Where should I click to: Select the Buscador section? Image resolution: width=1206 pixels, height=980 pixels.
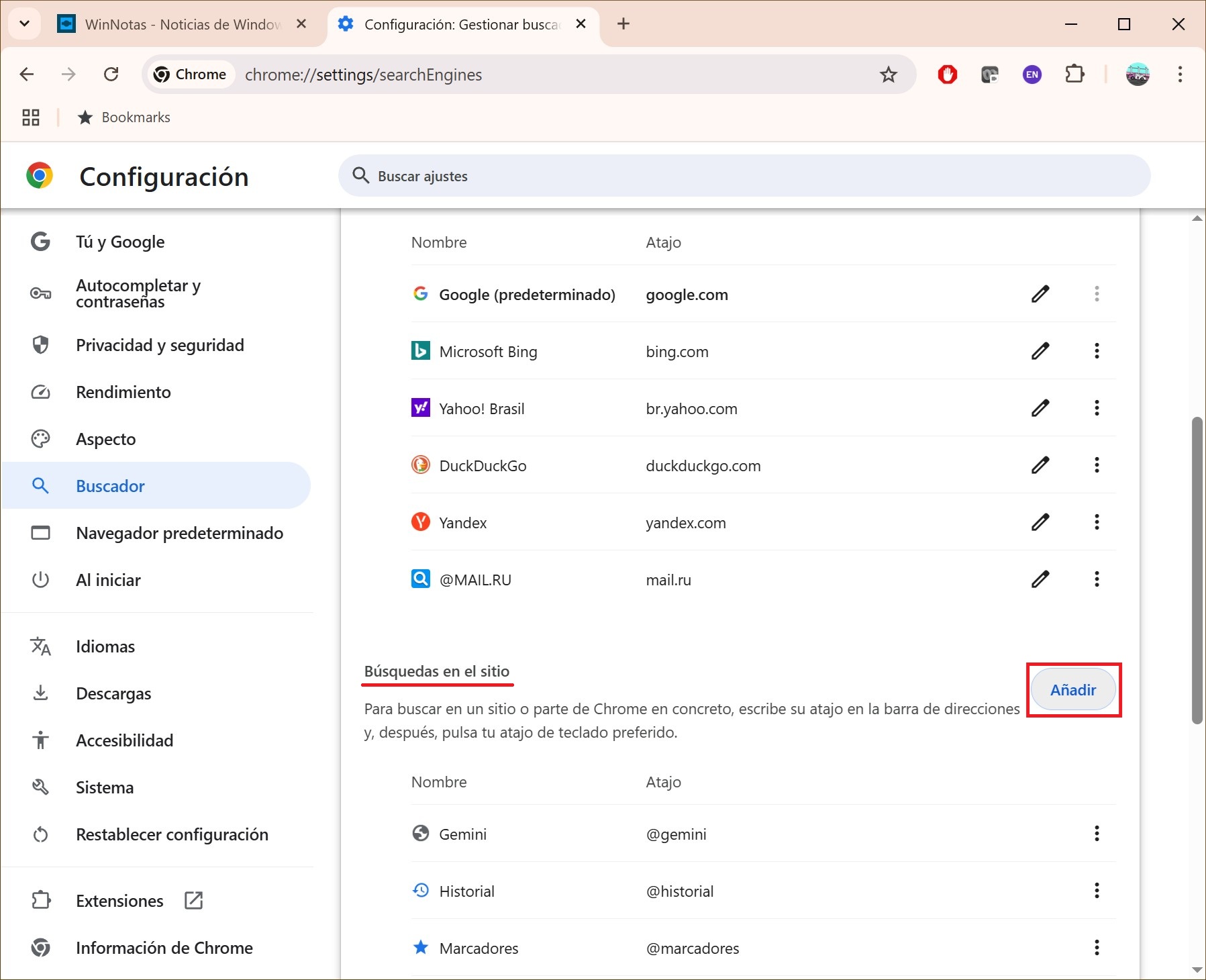coord(157,485)
